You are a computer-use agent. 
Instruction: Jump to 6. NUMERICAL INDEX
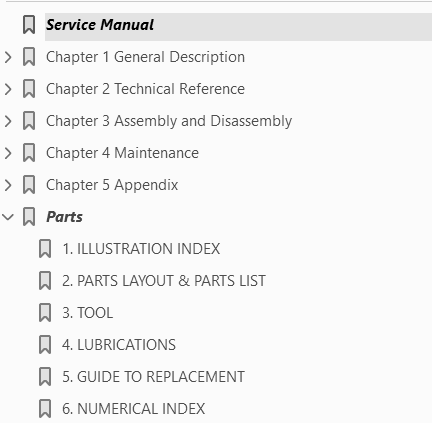(x=133, y=409)
